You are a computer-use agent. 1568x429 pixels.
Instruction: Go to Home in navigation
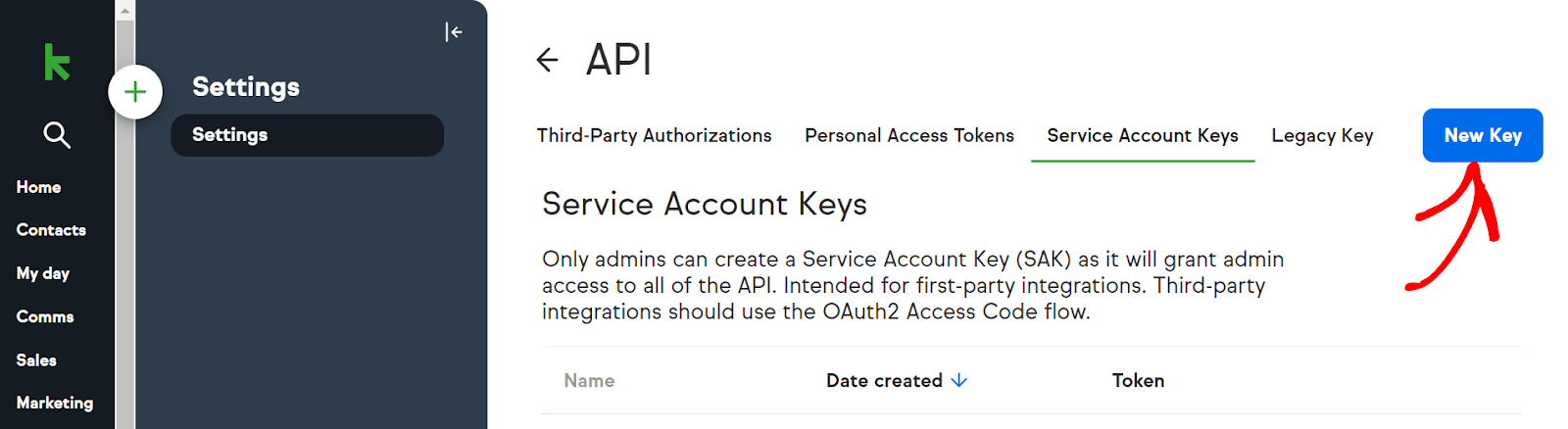(x=38, y=187)
